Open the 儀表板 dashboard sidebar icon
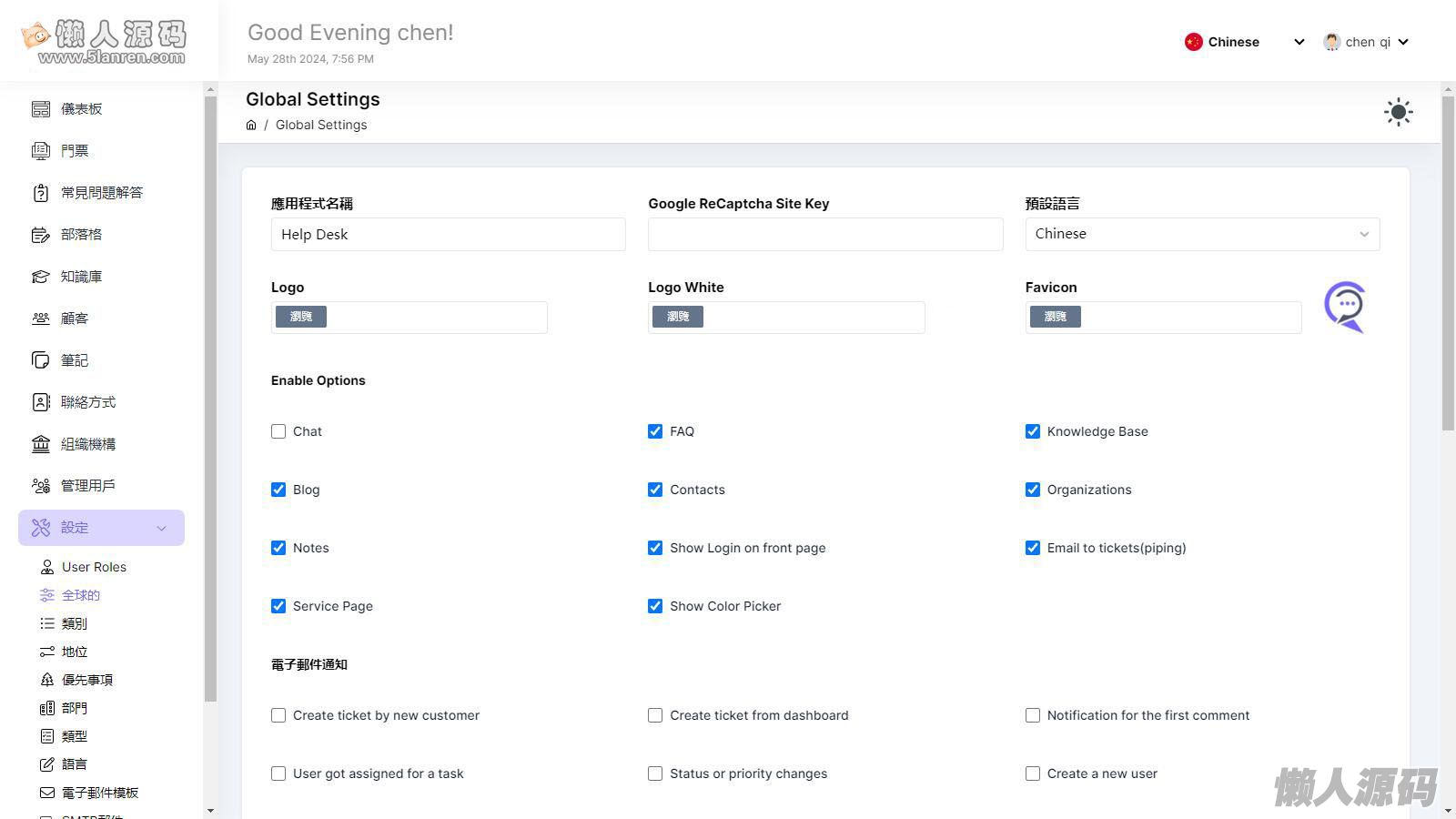The width and height of the screenshot is (1456, 819). 41,109
